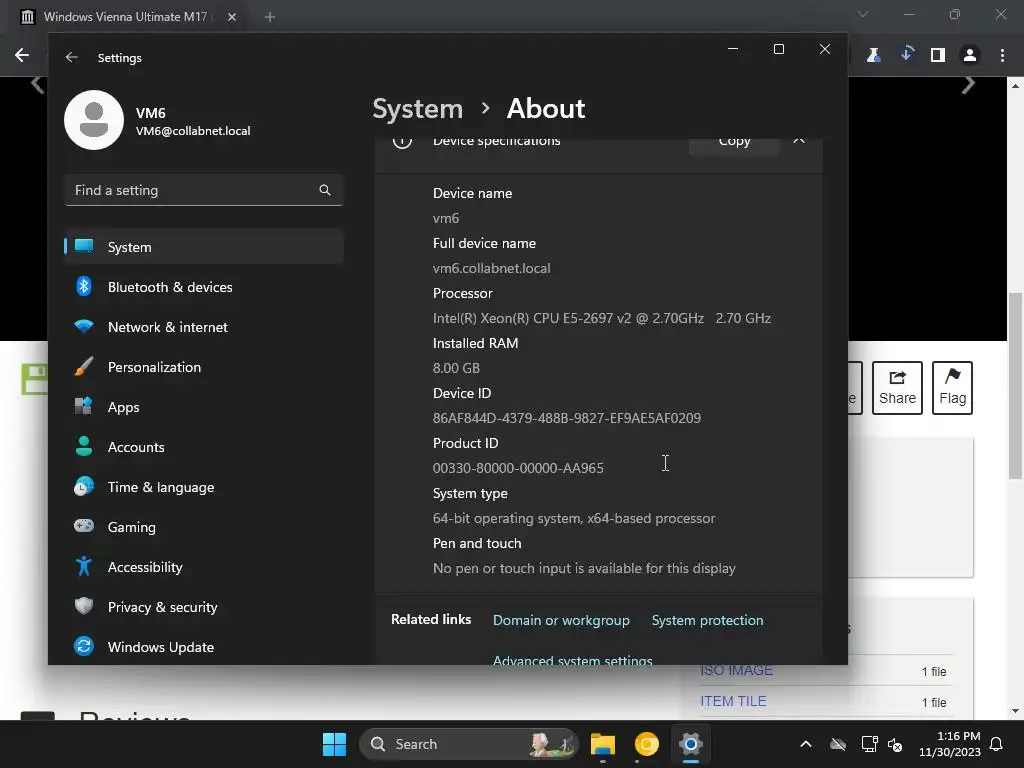Open the yellow Chrome Canary taskbar icon

[x=647, y=744]
